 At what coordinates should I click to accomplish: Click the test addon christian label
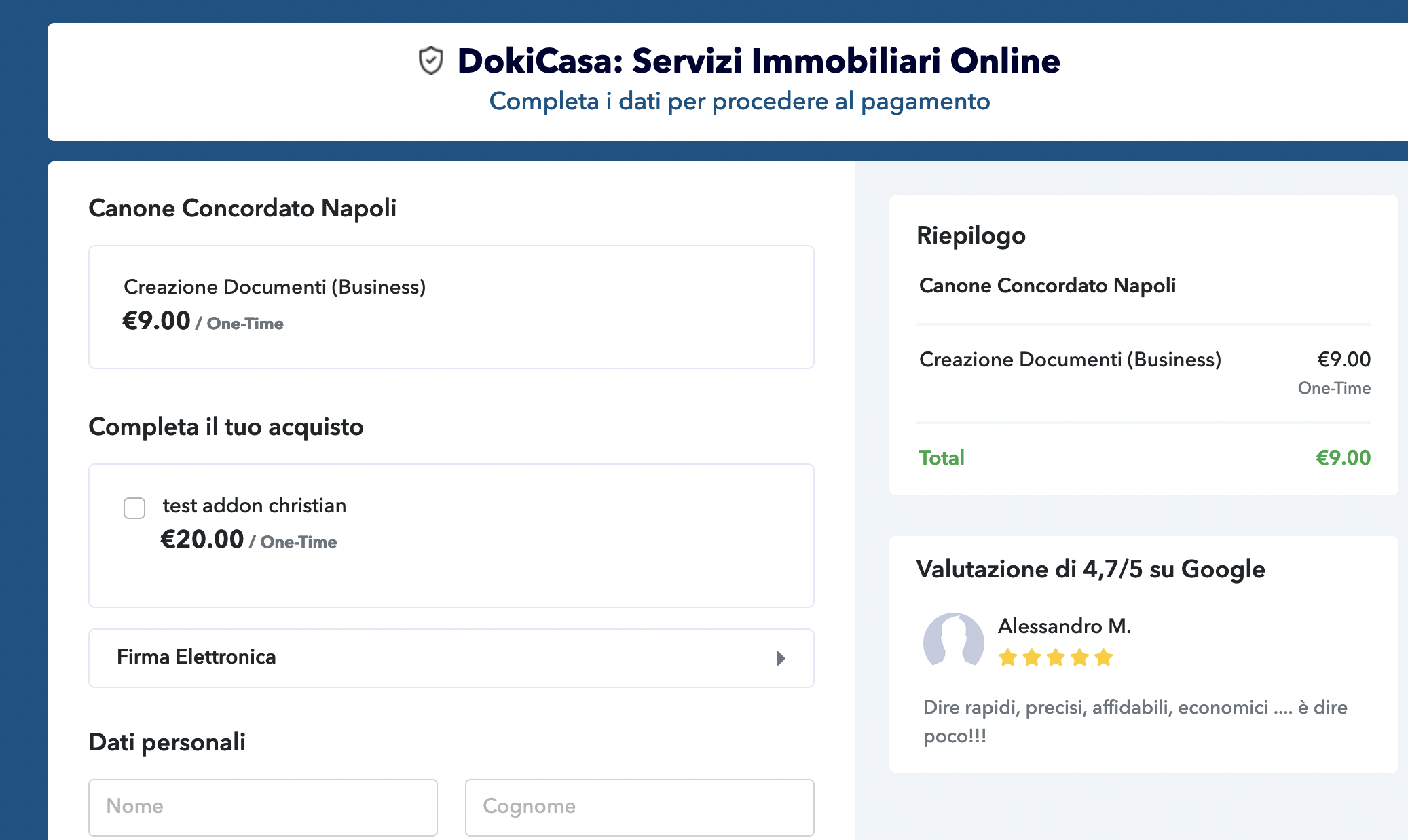pyautogui.click(x=255, y=505)
